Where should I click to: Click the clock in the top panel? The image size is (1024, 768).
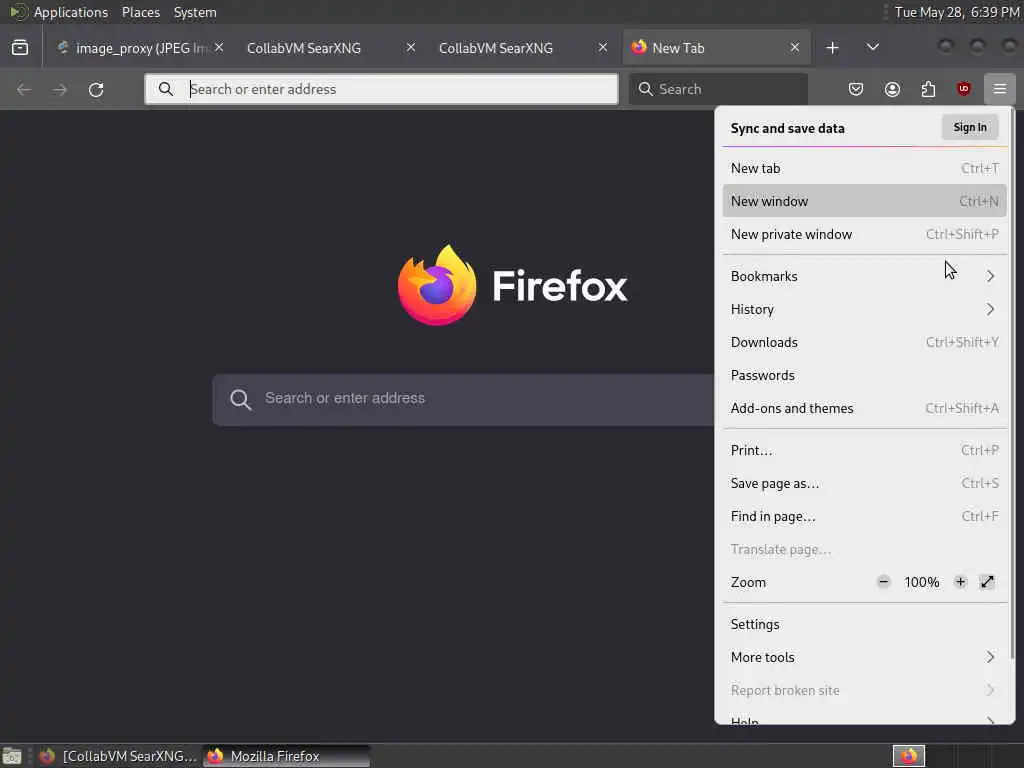(957, 12)
